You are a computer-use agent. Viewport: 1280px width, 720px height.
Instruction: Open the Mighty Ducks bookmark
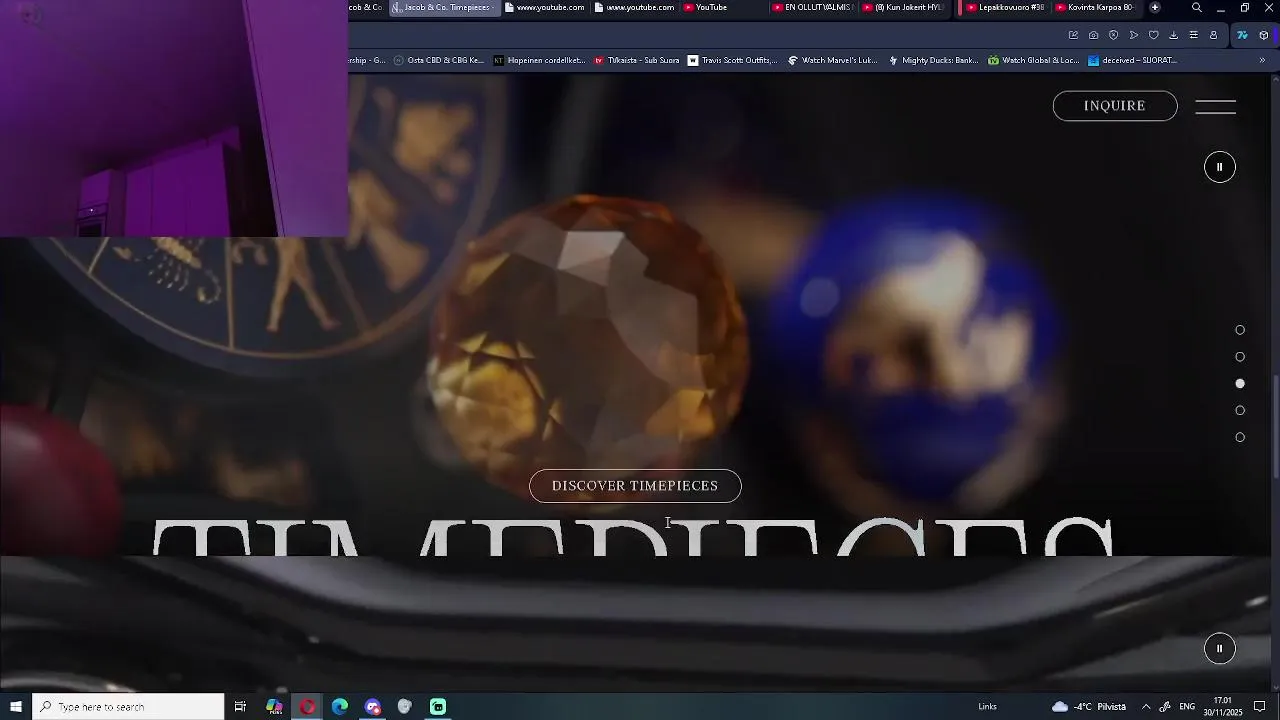pos(933,60)
